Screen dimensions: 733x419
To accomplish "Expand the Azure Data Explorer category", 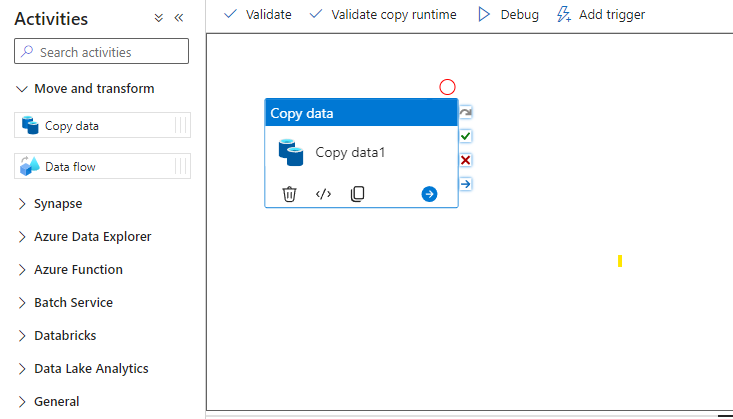I will click(84, 237).
